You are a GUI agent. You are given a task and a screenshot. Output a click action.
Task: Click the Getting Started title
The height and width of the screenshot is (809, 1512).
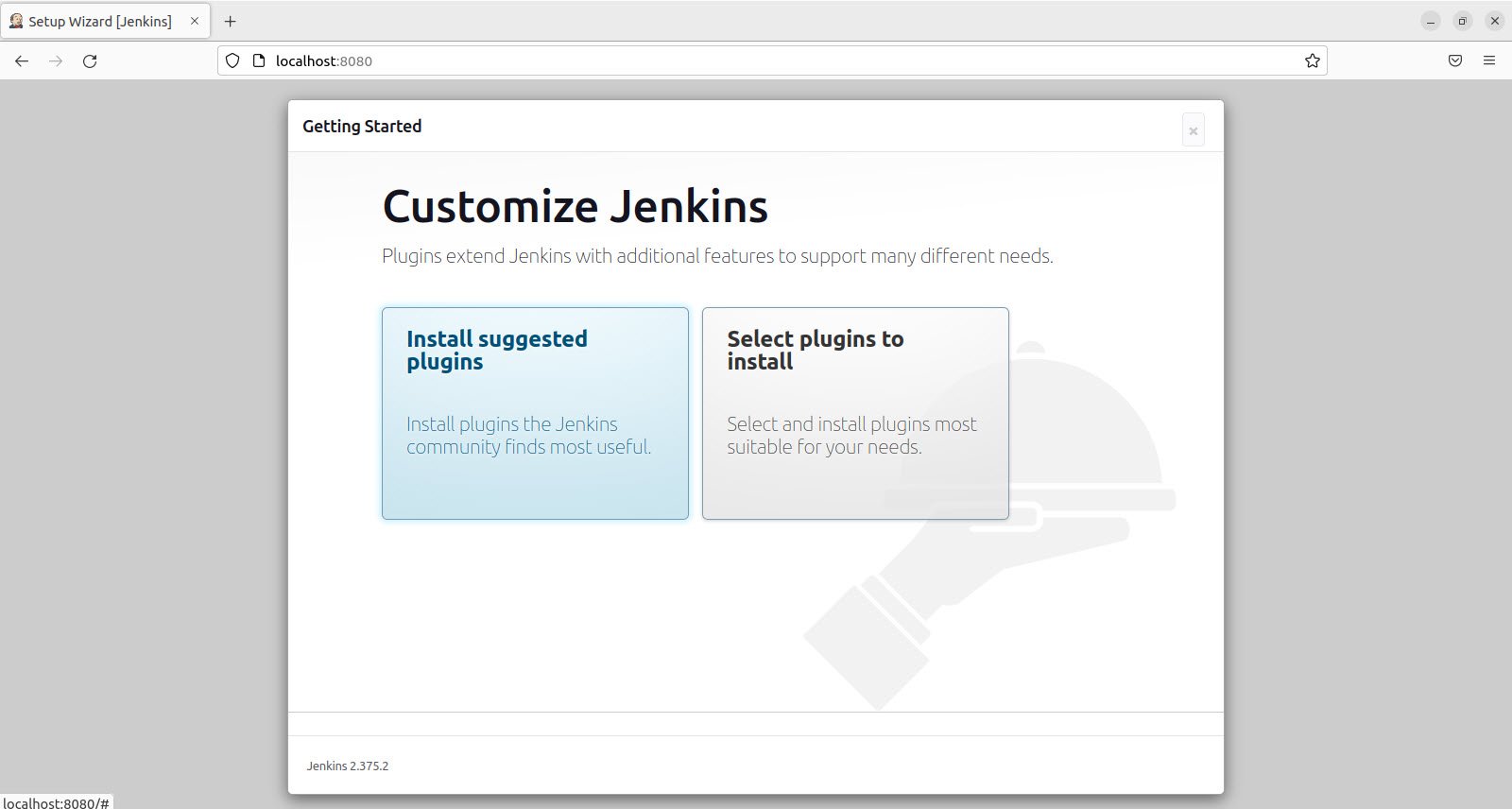coord(362,127)
